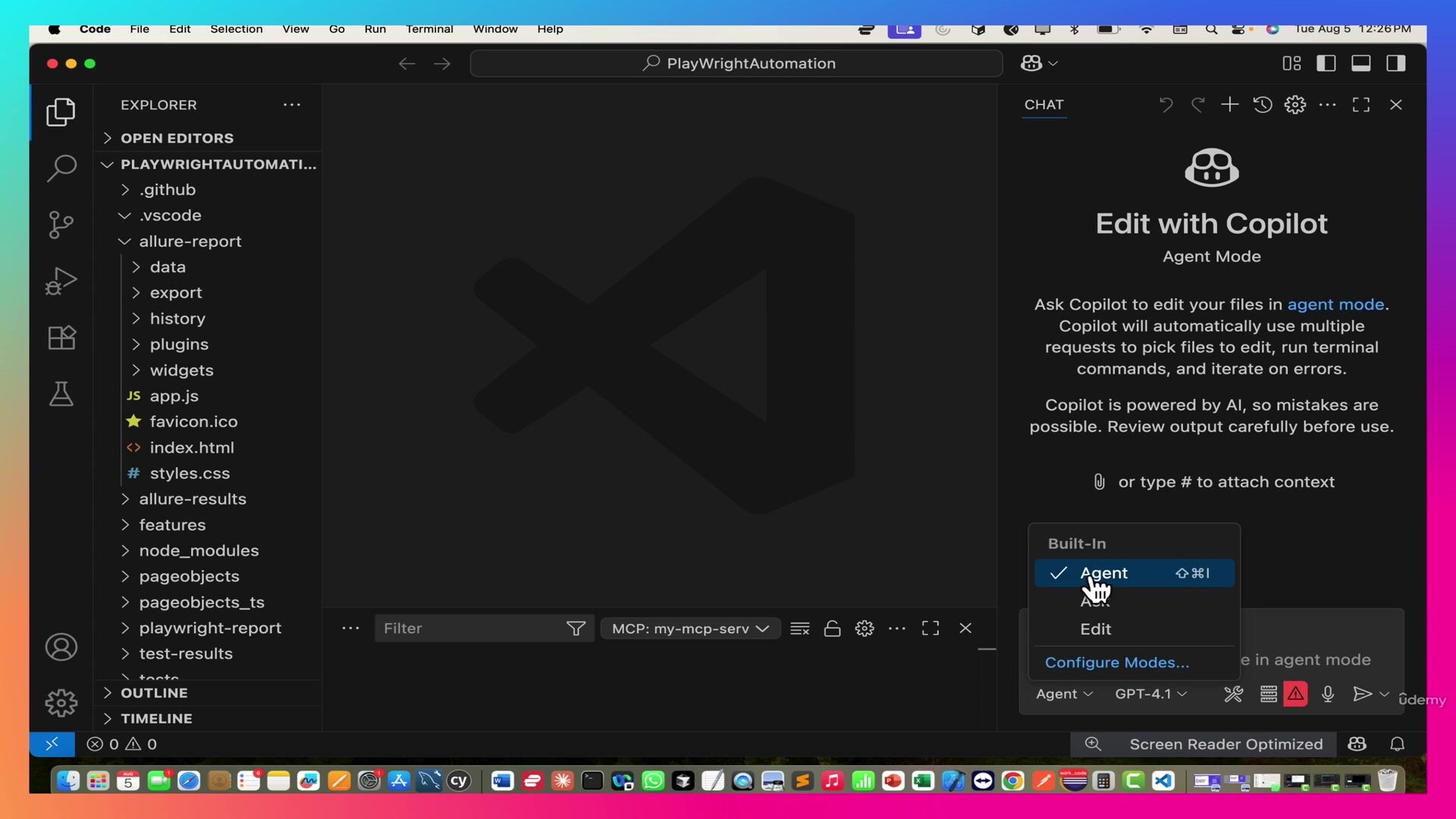The image size is (1456, 819).
Task: Open index.html in the explorer
Action: (192, 447)
